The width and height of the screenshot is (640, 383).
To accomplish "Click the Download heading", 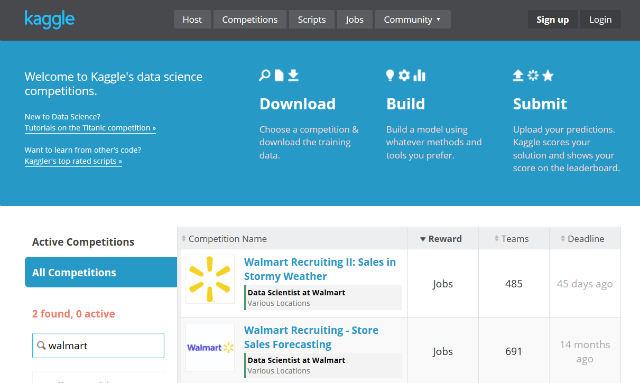I will (x=298, y=104).
